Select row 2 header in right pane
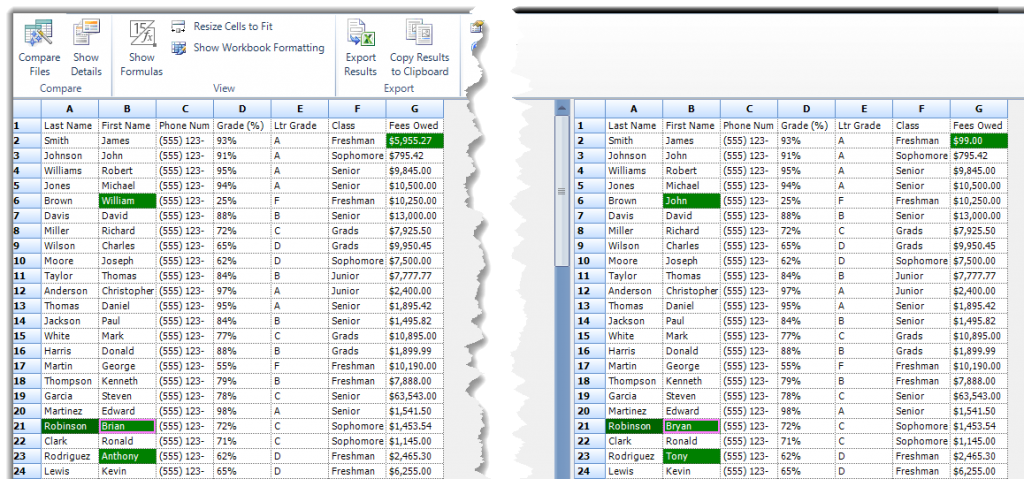 (x=582, y=141)
